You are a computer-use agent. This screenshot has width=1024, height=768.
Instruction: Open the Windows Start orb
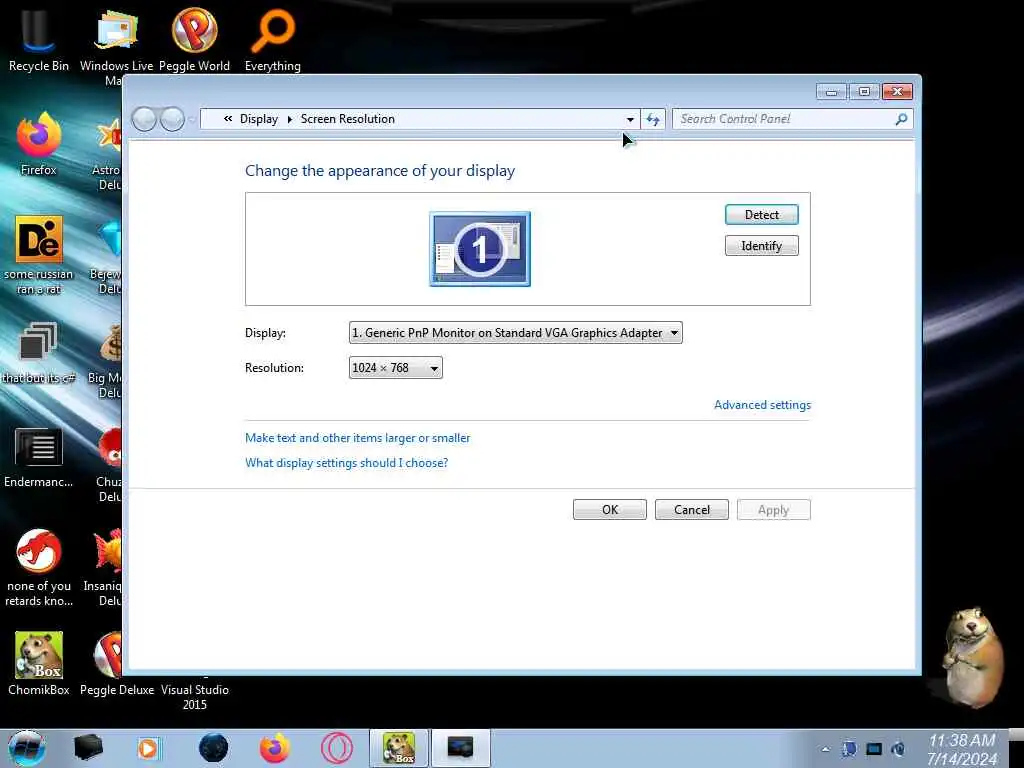[x=26, y=748]
